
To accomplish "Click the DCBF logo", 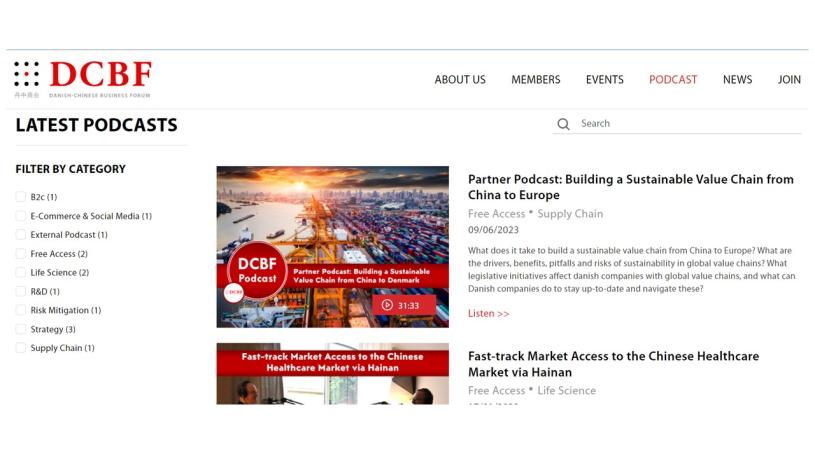I will pos(83,79).
